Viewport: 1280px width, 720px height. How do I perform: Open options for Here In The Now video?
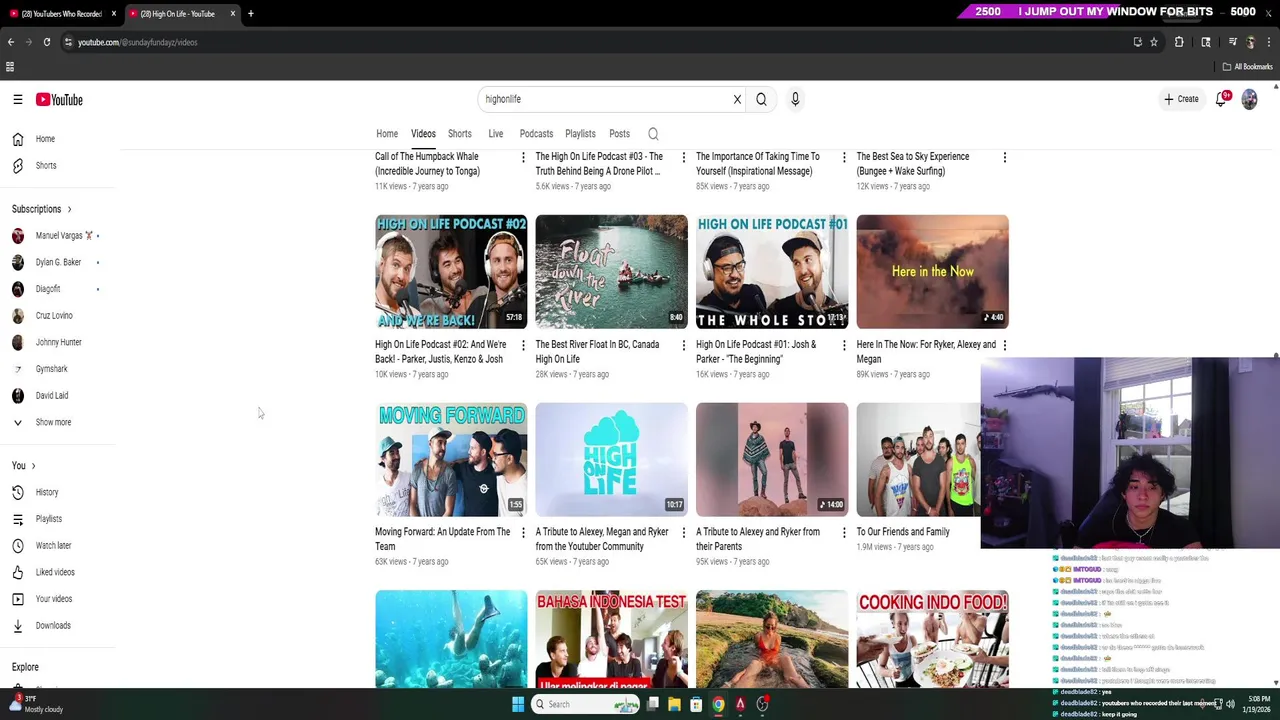(1004, 345)
